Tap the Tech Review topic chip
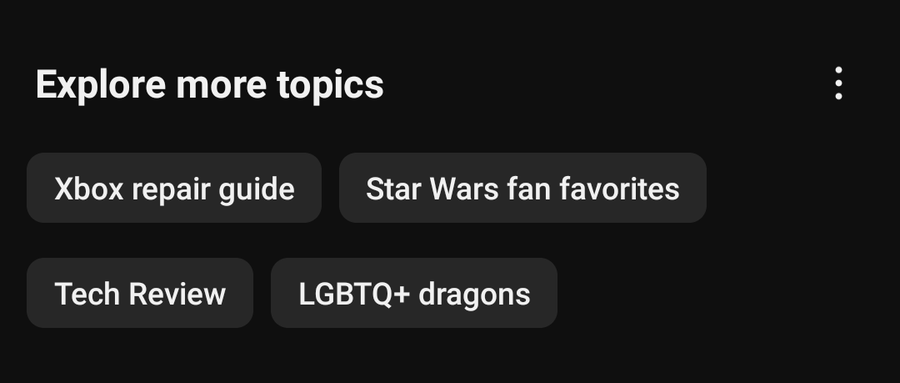Viewport: 900px width, 383px height. (140, 293)
